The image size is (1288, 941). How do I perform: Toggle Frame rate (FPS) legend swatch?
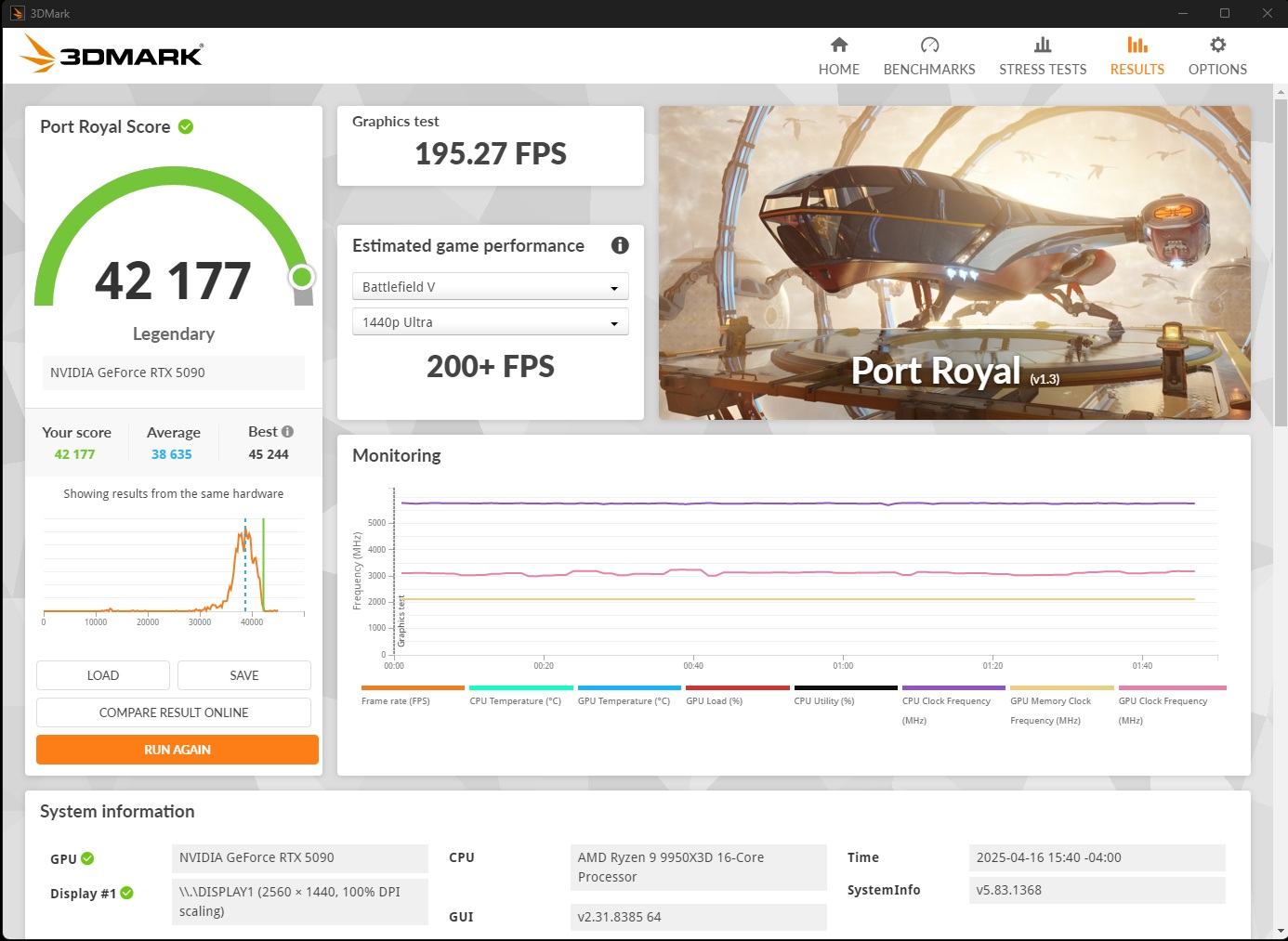click(x=413, y=688)
